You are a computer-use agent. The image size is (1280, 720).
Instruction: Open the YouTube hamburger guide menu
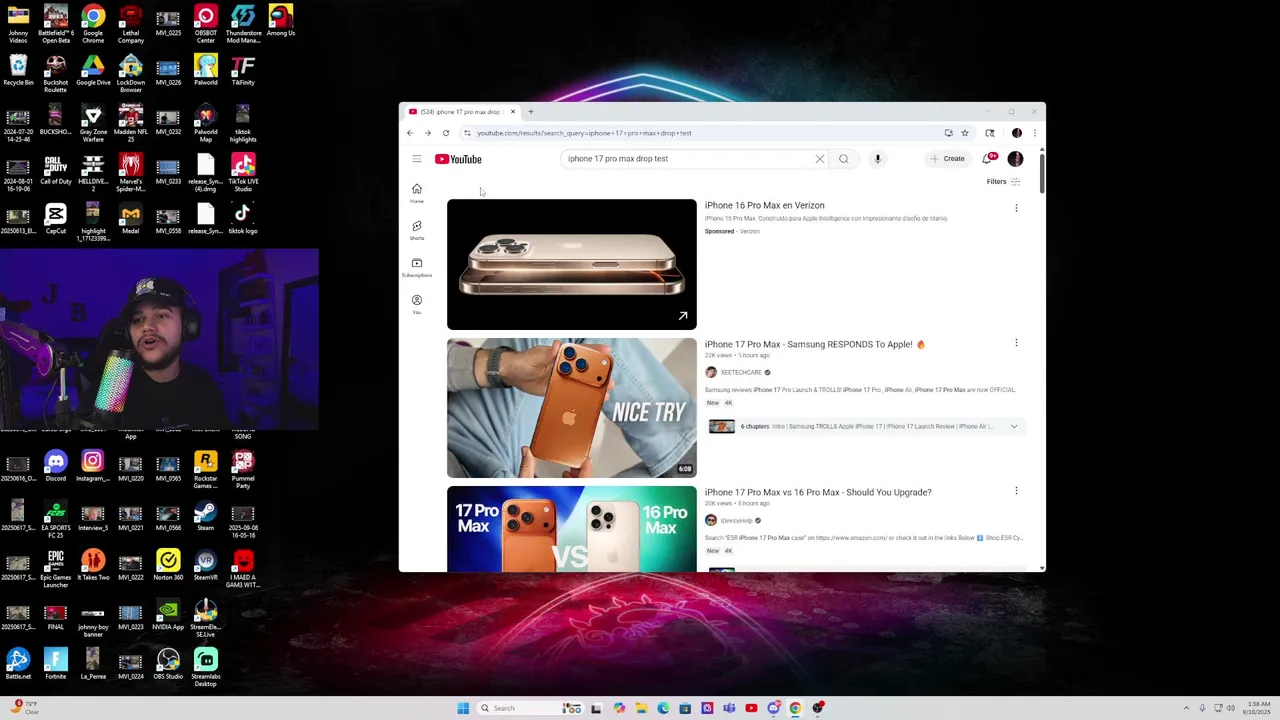[417, 159]
